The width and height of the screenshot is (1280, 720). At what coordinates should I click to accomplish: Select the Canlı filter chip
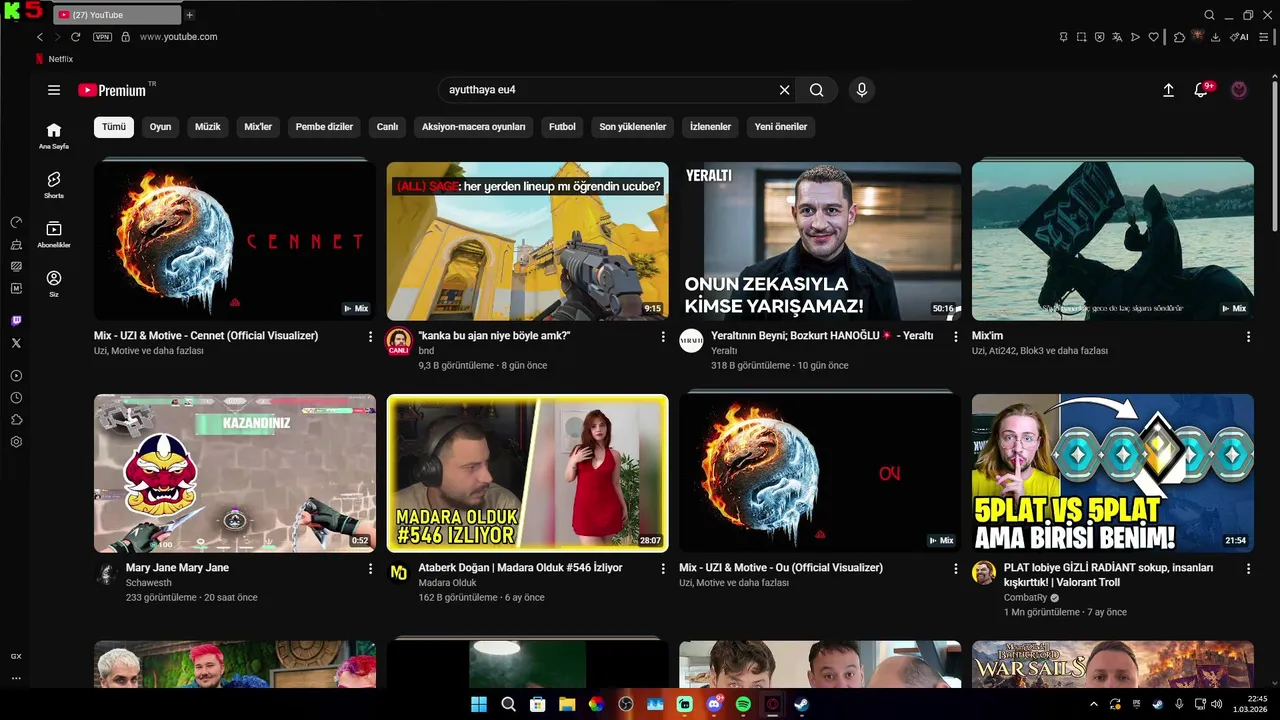[387, 127]
